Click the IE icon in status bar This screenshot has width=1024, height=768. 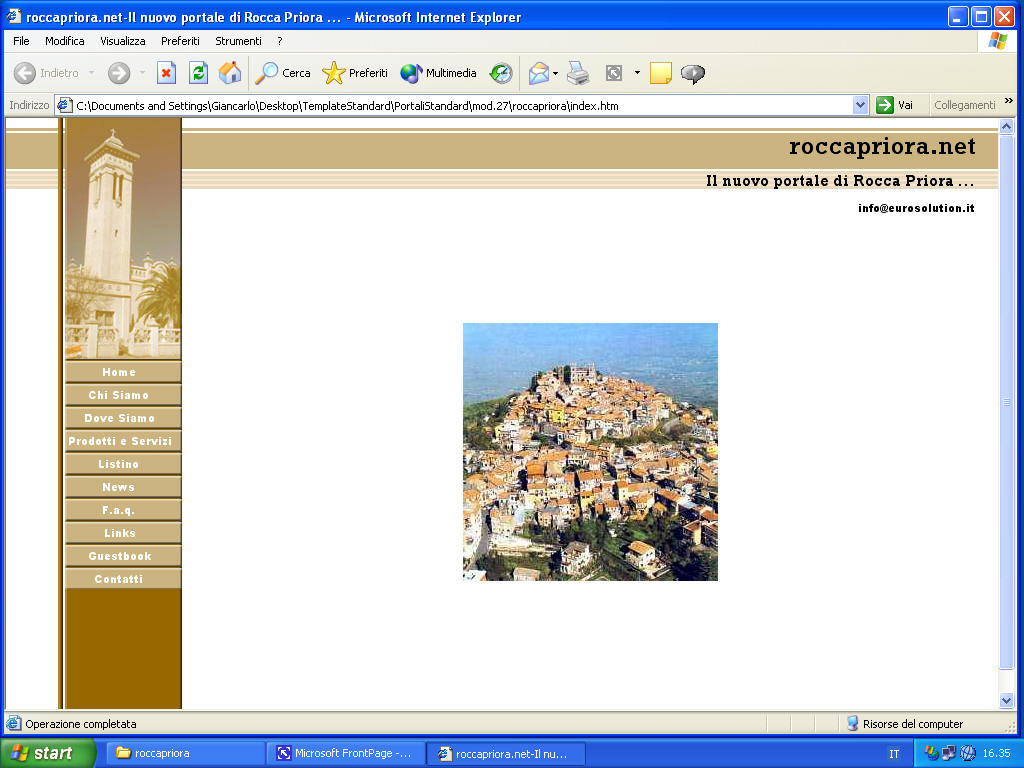[x=14, y=724]
